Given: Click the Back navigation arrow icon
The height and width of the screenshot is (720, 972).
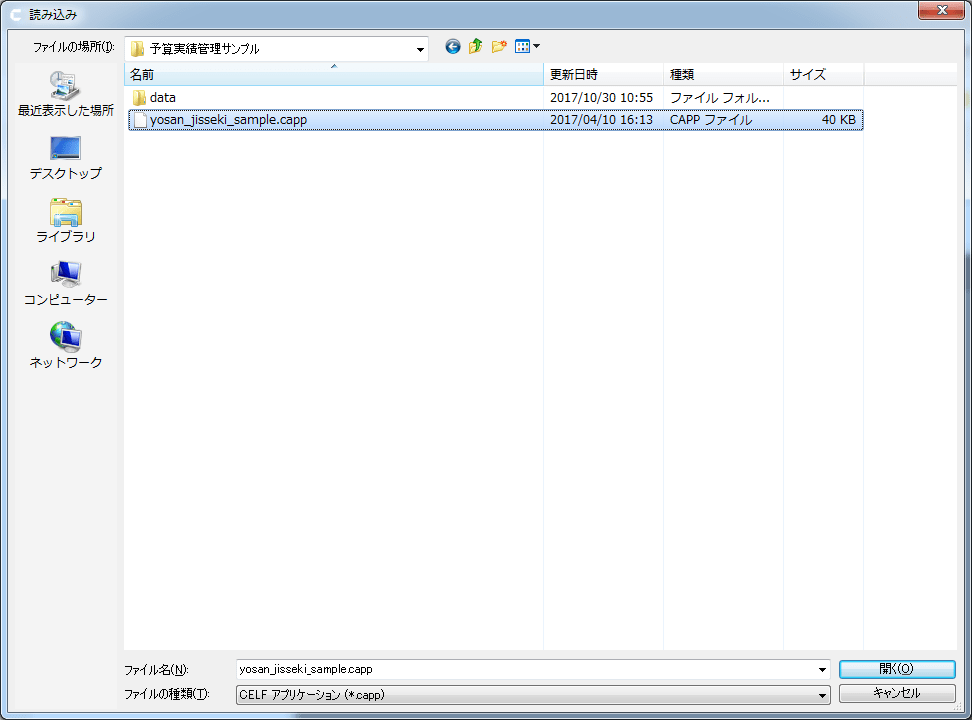Looking at the screenshot, I should pyautogui.click(x=453, y=47).
